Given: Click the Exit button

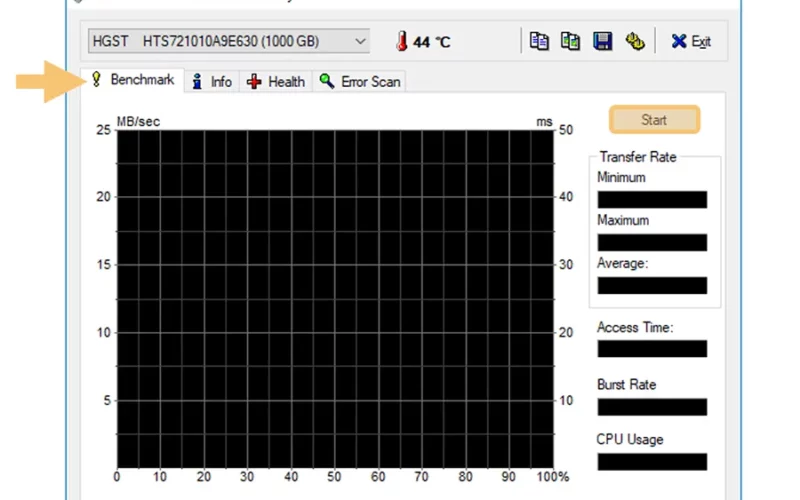Looking at the screenshot, I should pyautogui.click(x=691, y=41).
